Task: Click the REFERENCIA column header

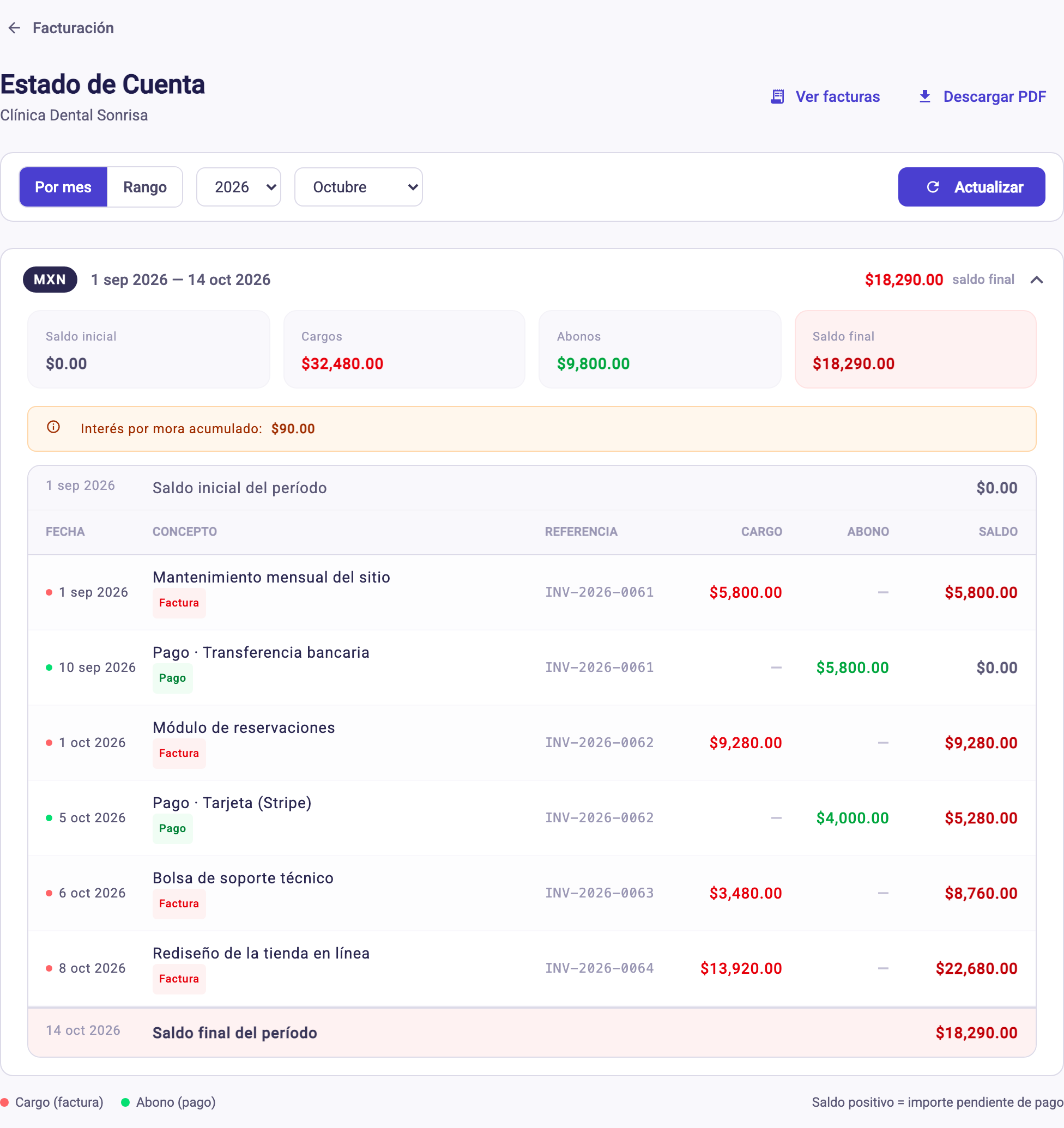Action: click(x=581, y=532)
